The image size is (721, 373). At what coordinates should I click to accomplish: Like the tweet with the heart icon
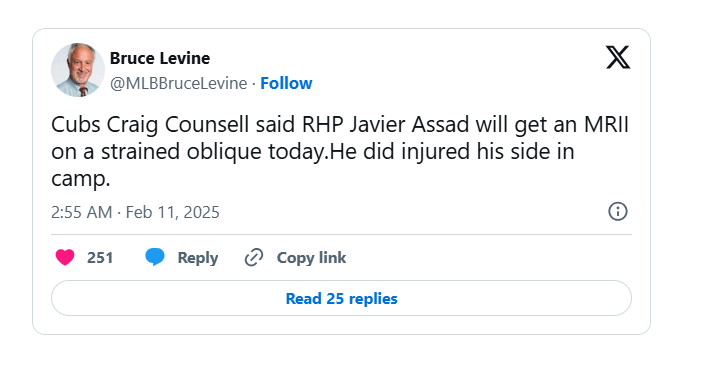point(65,257)
